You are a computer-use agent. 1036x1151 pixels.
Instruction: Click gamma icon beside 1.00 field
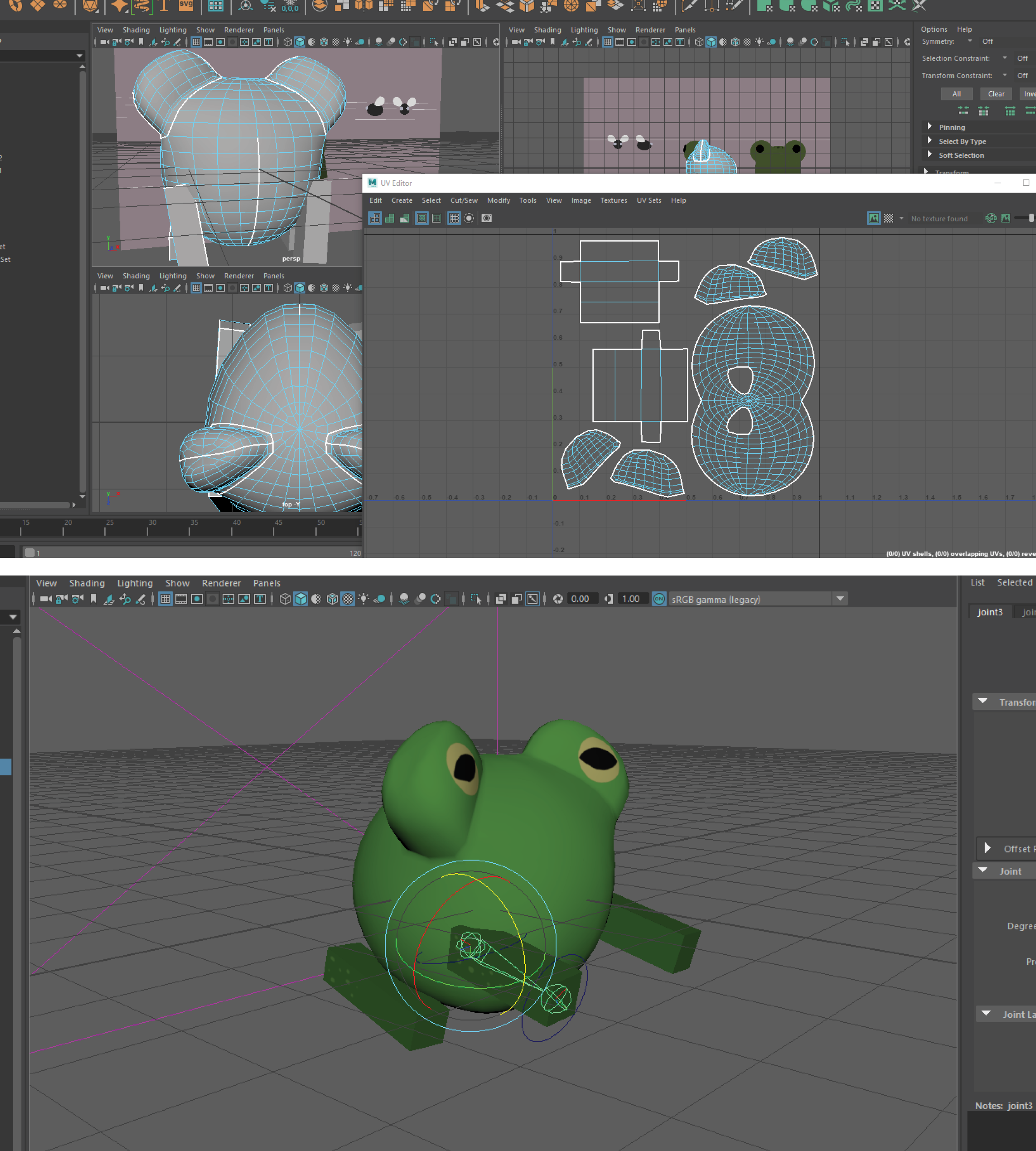(x=609, y=599)
